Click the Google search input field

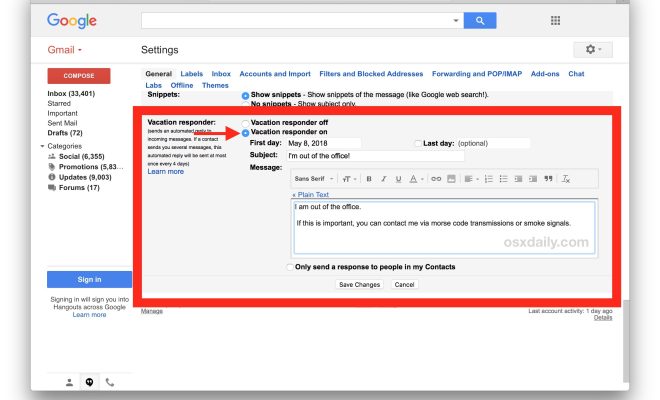coord(296,20)
